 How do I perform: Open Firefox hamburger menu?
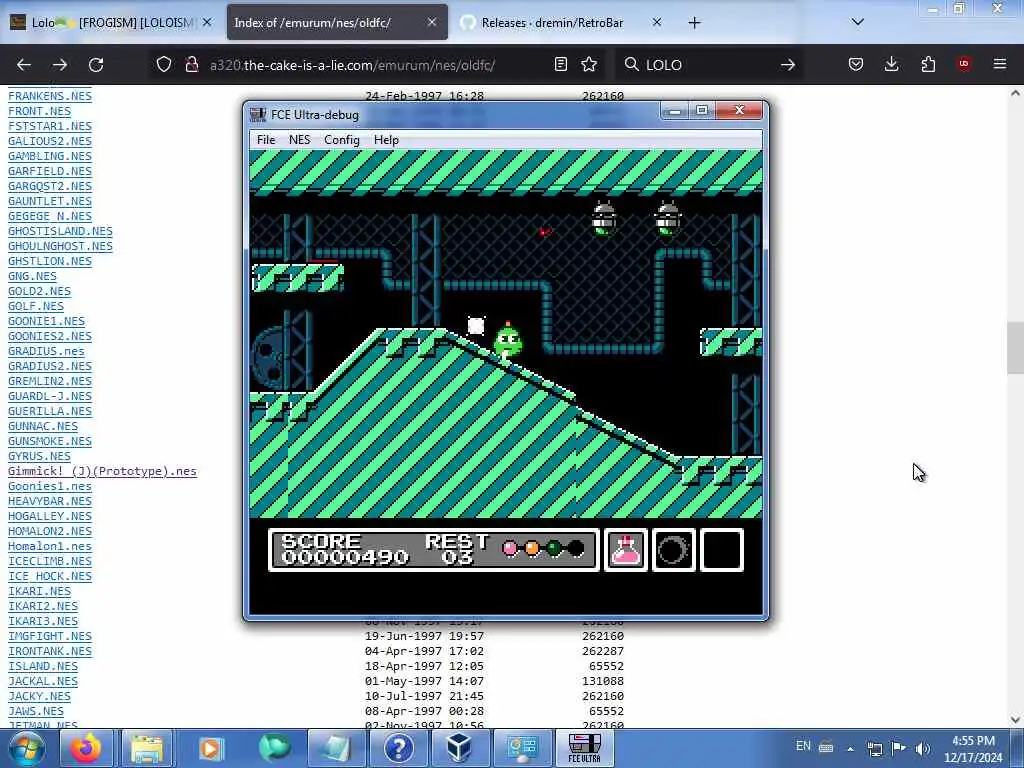[x=1000, y=64]
